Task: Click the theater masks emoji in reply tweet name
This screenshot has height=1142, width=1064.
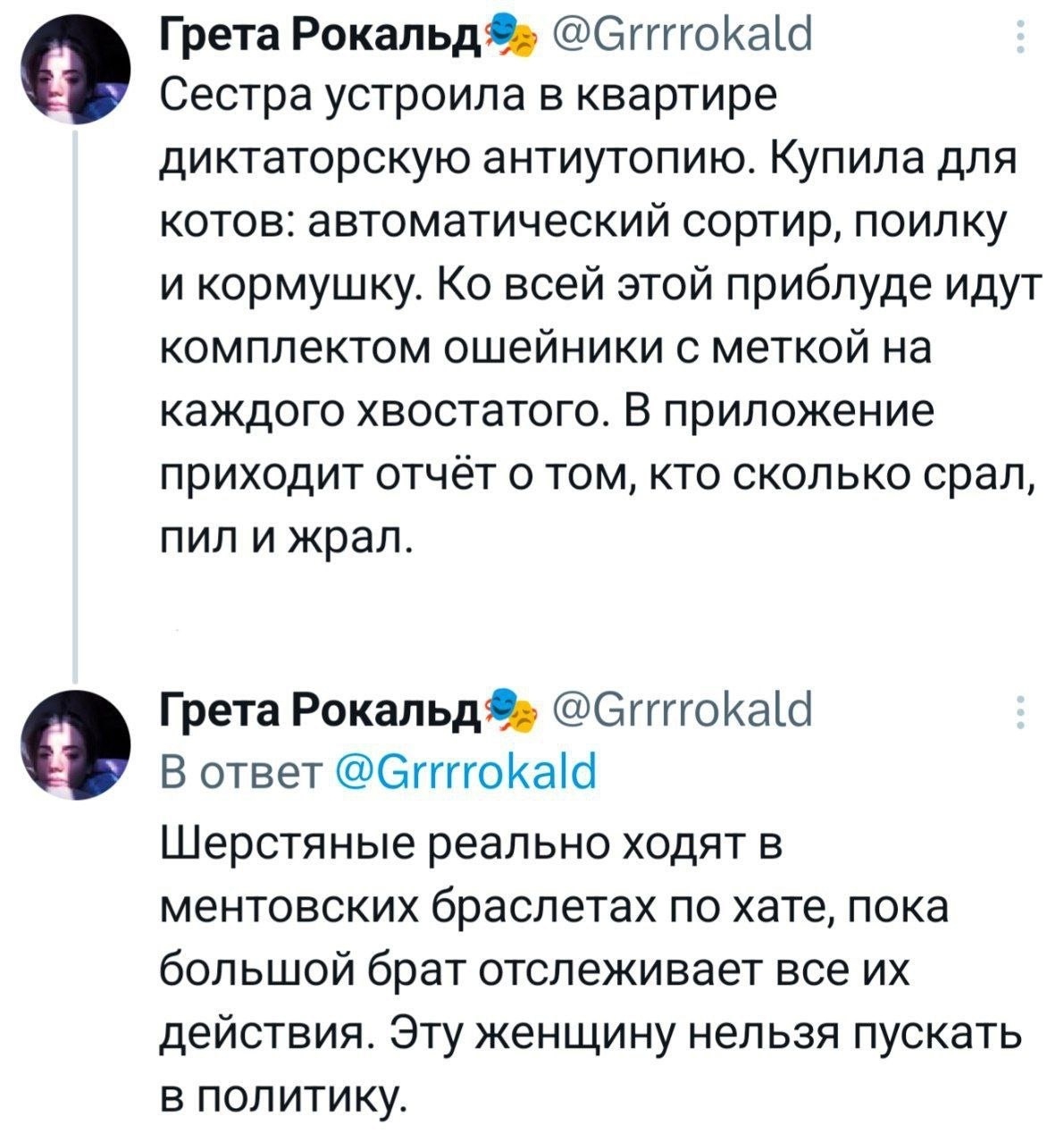Action: coord(514,712)
